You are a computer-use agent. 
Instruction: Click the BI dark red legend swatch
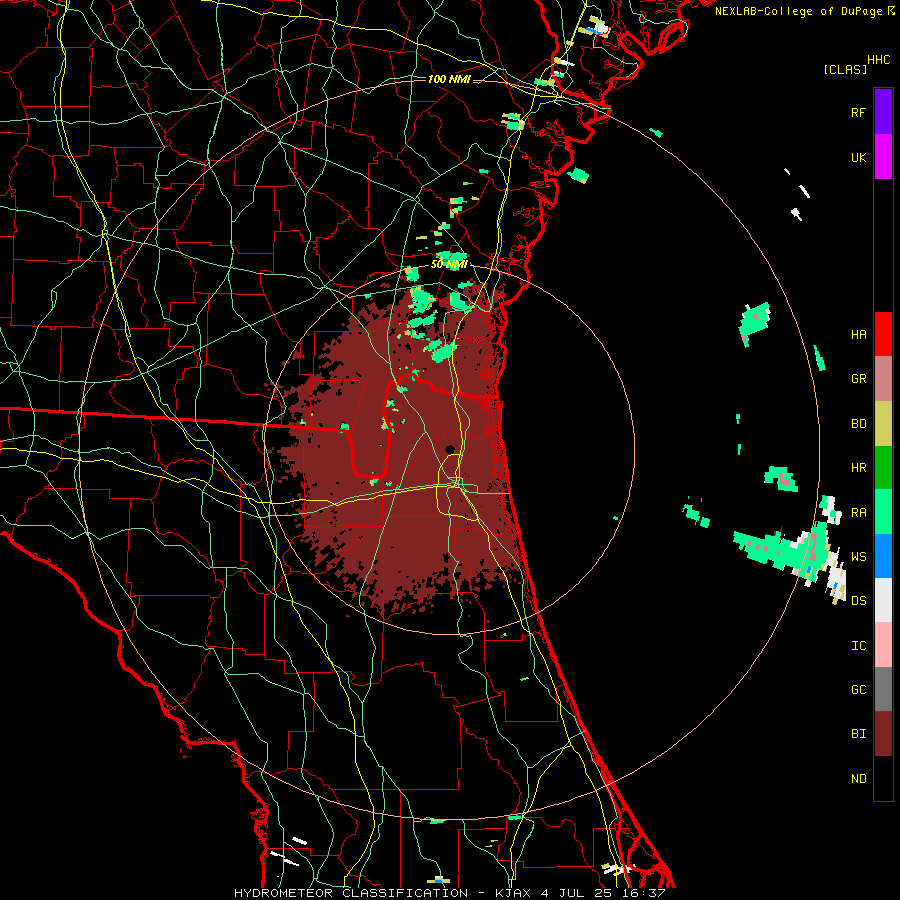(883, 734)
